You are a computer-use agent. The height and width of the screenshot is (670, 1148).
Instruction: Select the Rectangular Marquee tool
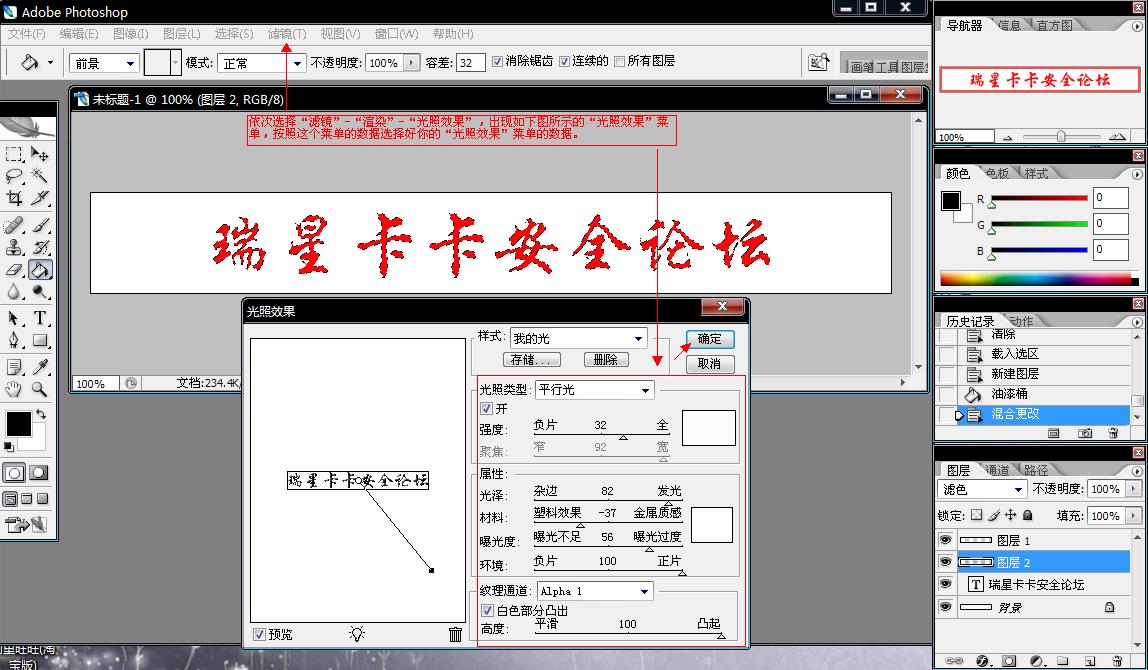click(14, 154)
